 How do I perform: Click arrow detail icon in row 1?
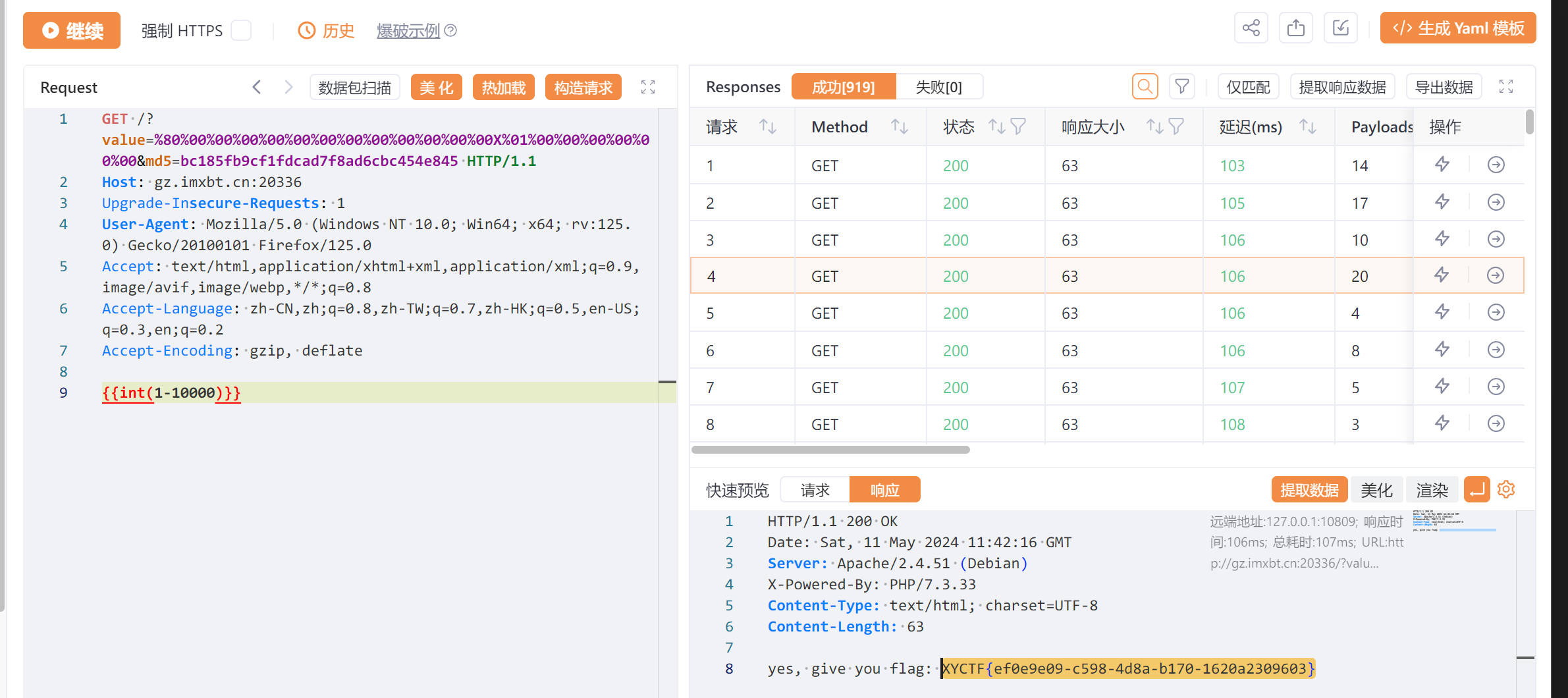coord(1496,165)
